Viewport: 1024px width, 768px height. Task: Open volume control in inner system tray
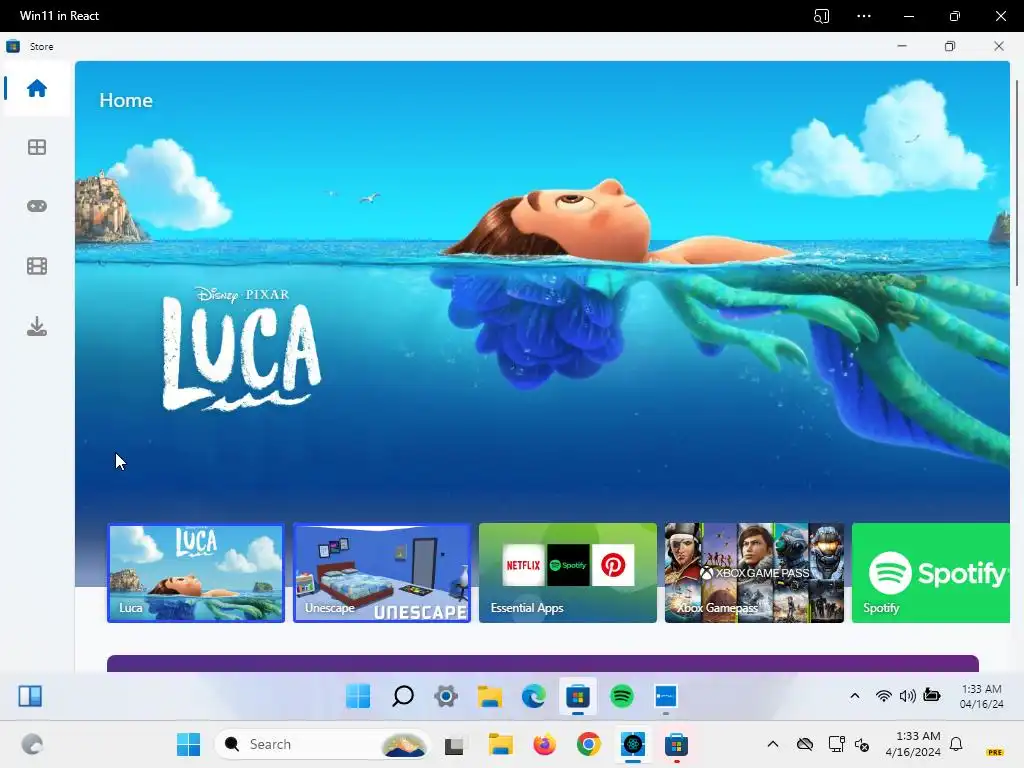tap(908, 696)
